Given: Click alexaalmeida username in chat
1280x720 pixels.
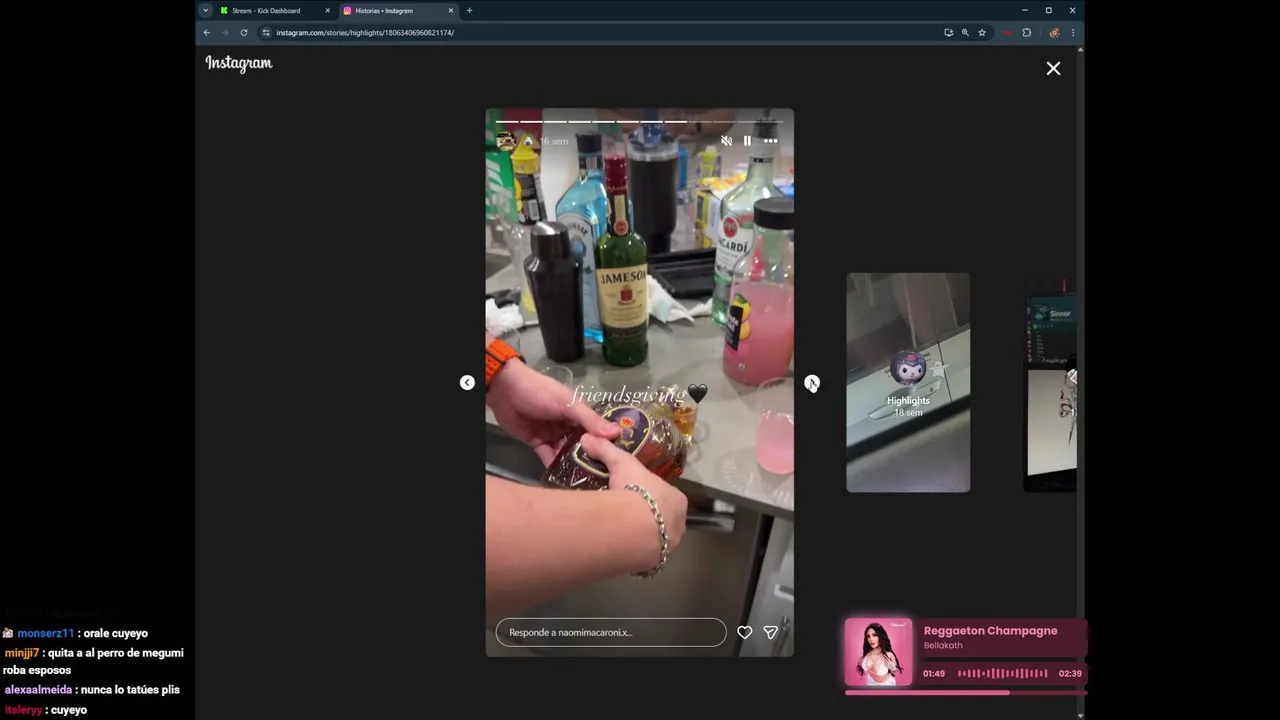Looking at the screenshot, I should click(38, 690).
